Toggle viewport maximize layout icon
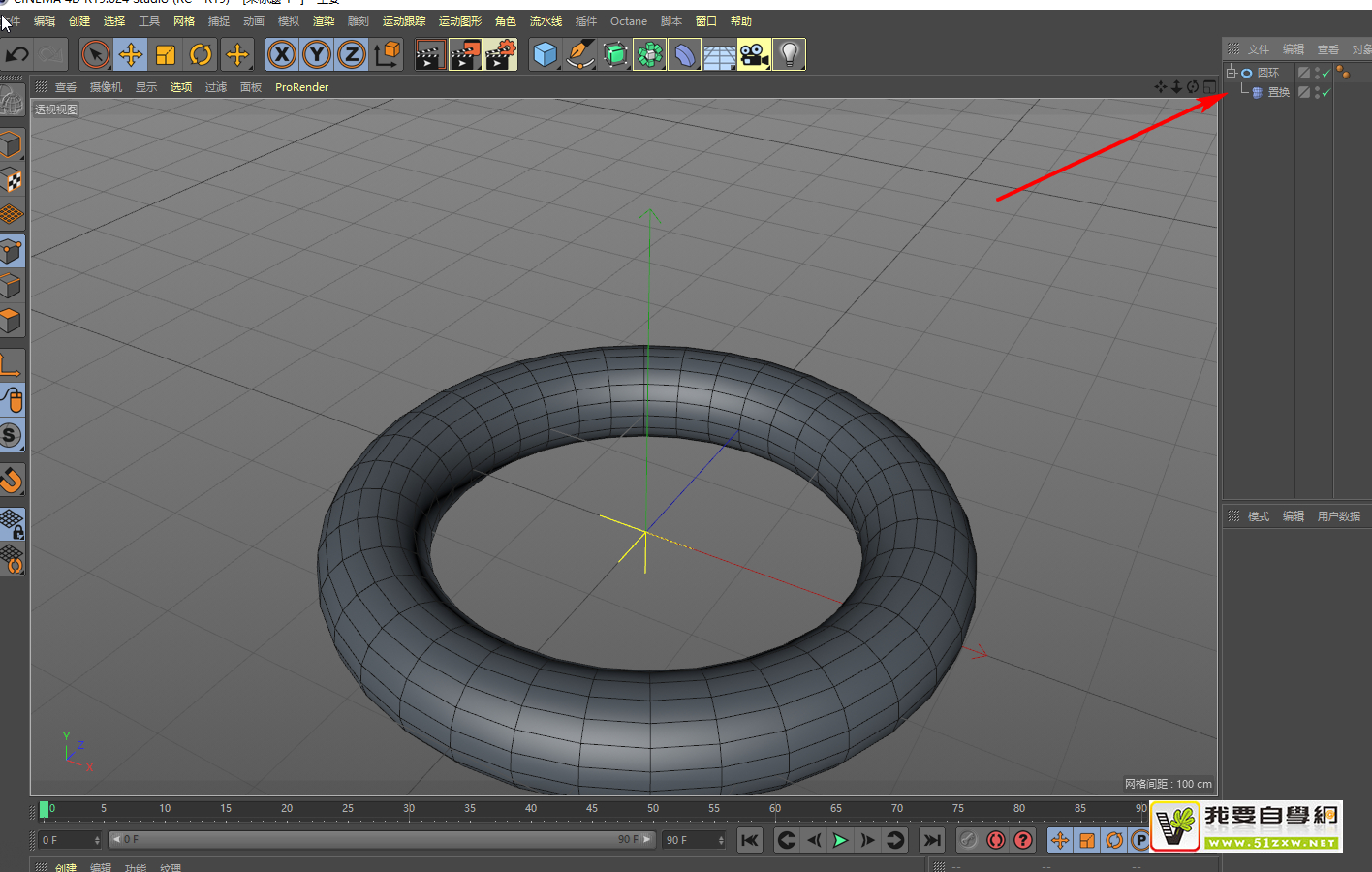 coord(1209,87)
